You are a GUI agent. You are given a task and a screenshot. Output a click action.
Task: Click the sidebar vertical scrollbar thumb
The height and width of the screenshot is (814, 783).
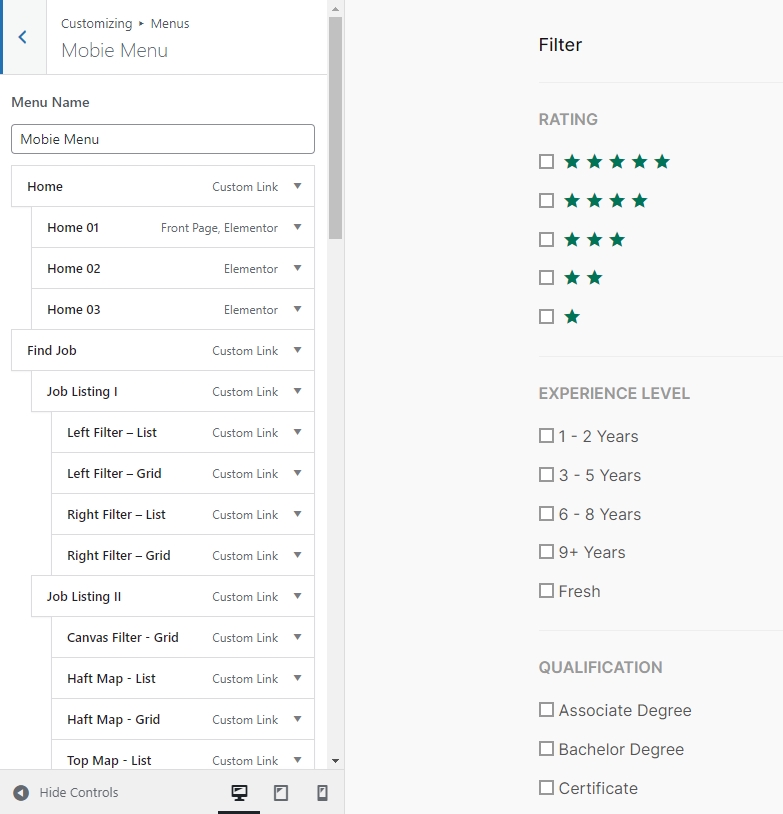pyautogui.click(x=335, y=130)
